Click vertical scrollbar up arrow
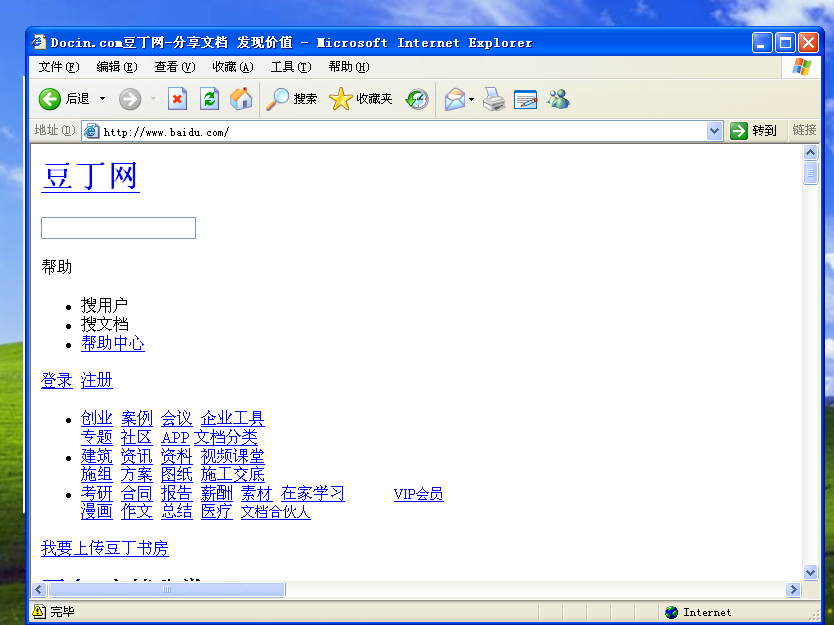This screenshot has width=834, height=625. coord(810,153)
